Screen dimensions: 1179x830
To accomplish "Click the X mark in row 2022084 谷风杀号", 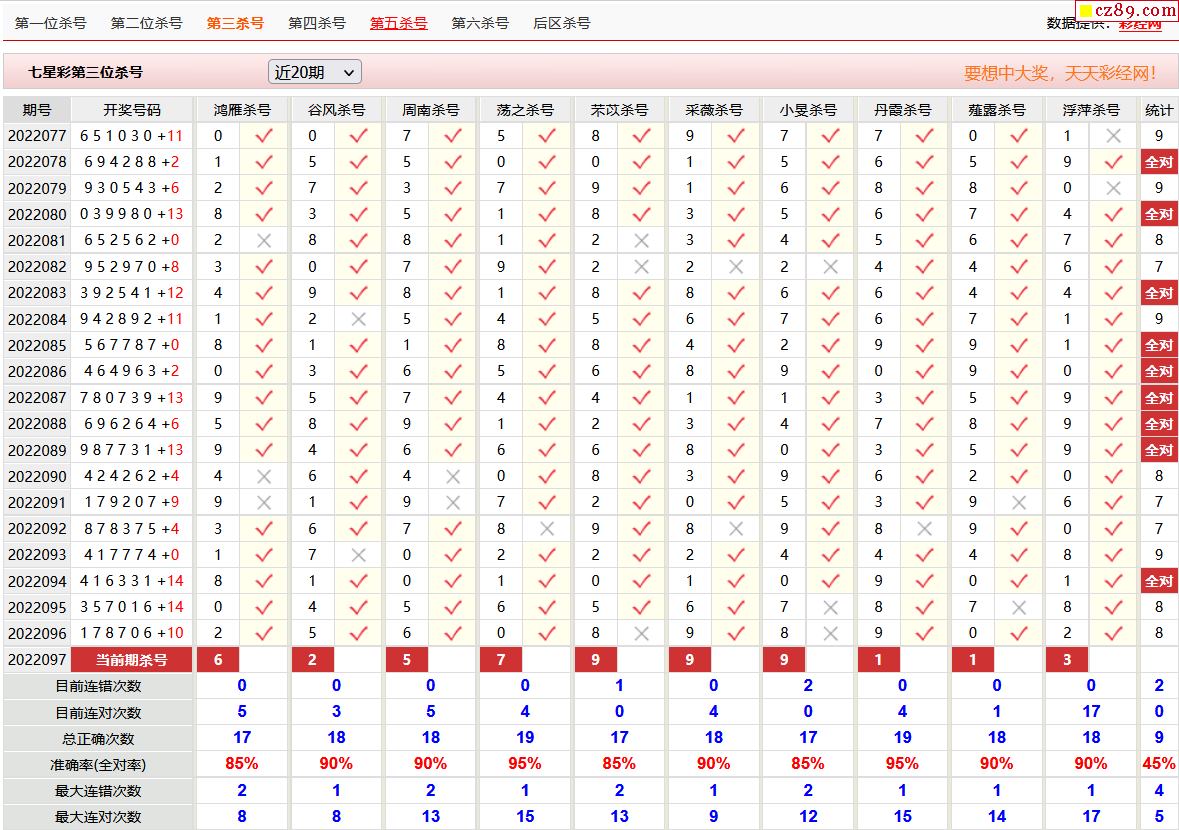I will click(x=359, y=319).
